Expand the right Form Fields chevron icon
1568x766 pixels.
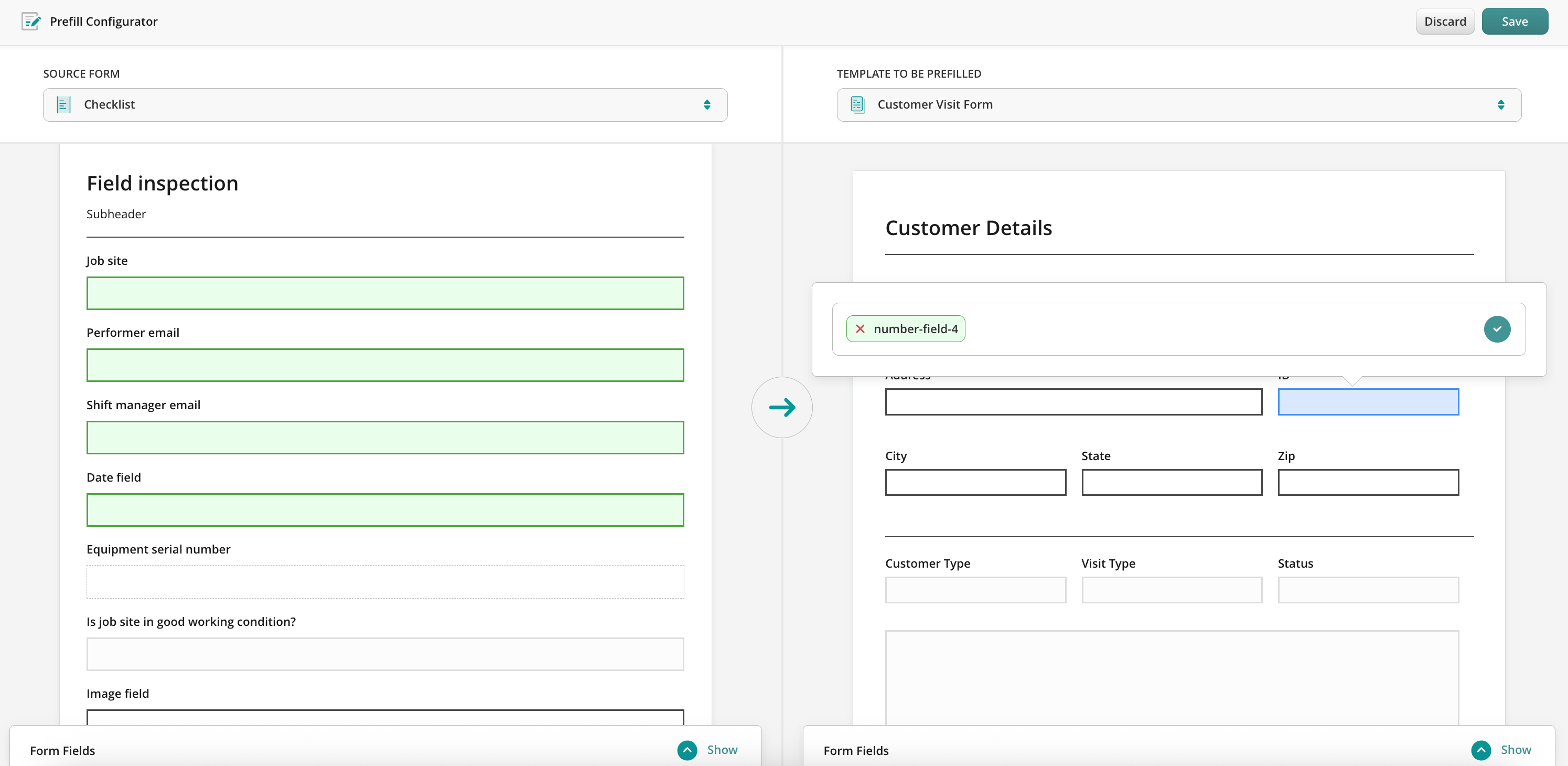click(x=1480, y=750)
